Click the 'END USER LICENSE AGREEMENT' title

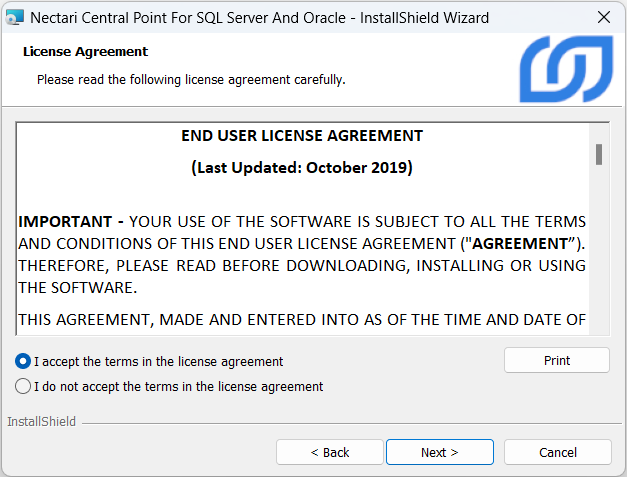click(x=302, y=136)
